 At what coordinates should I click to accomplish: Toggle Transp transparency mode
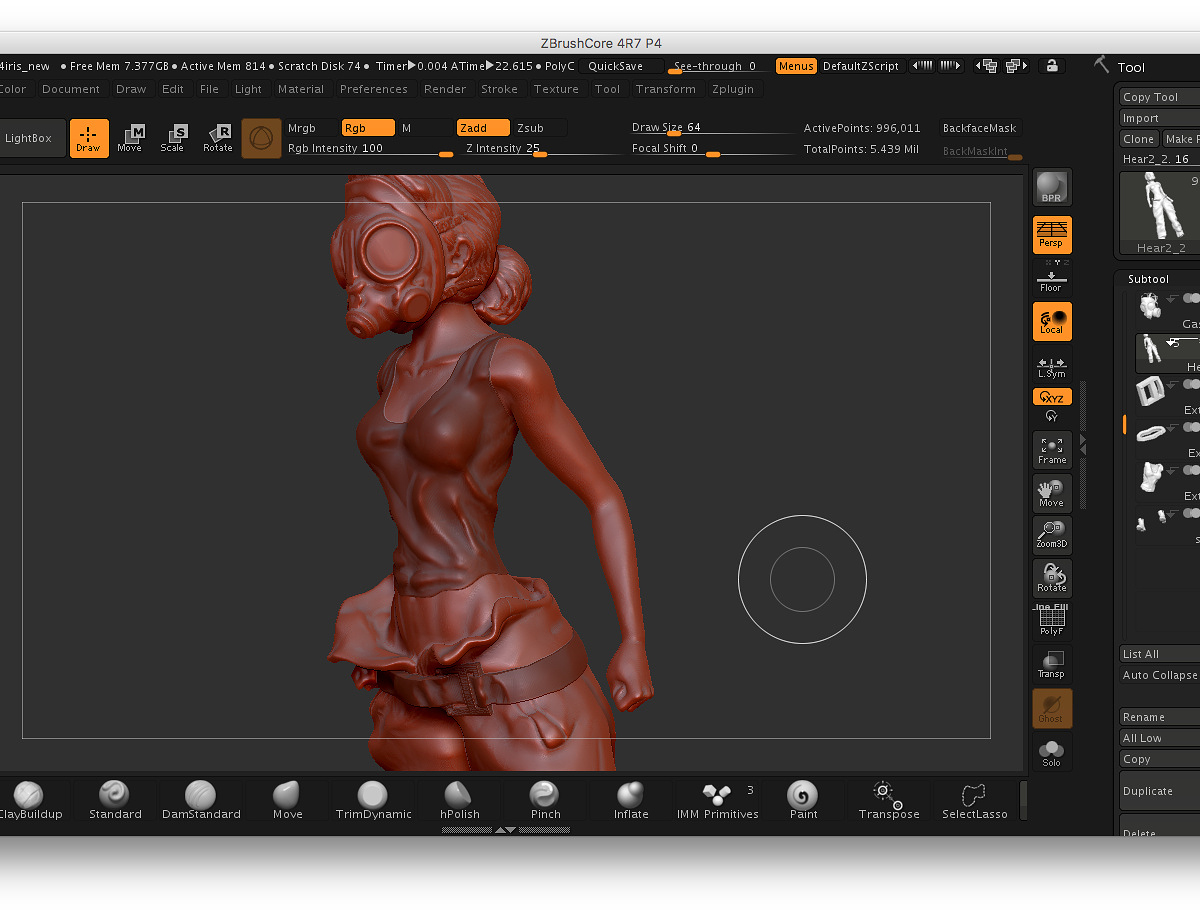click(x=1052, y=664)
